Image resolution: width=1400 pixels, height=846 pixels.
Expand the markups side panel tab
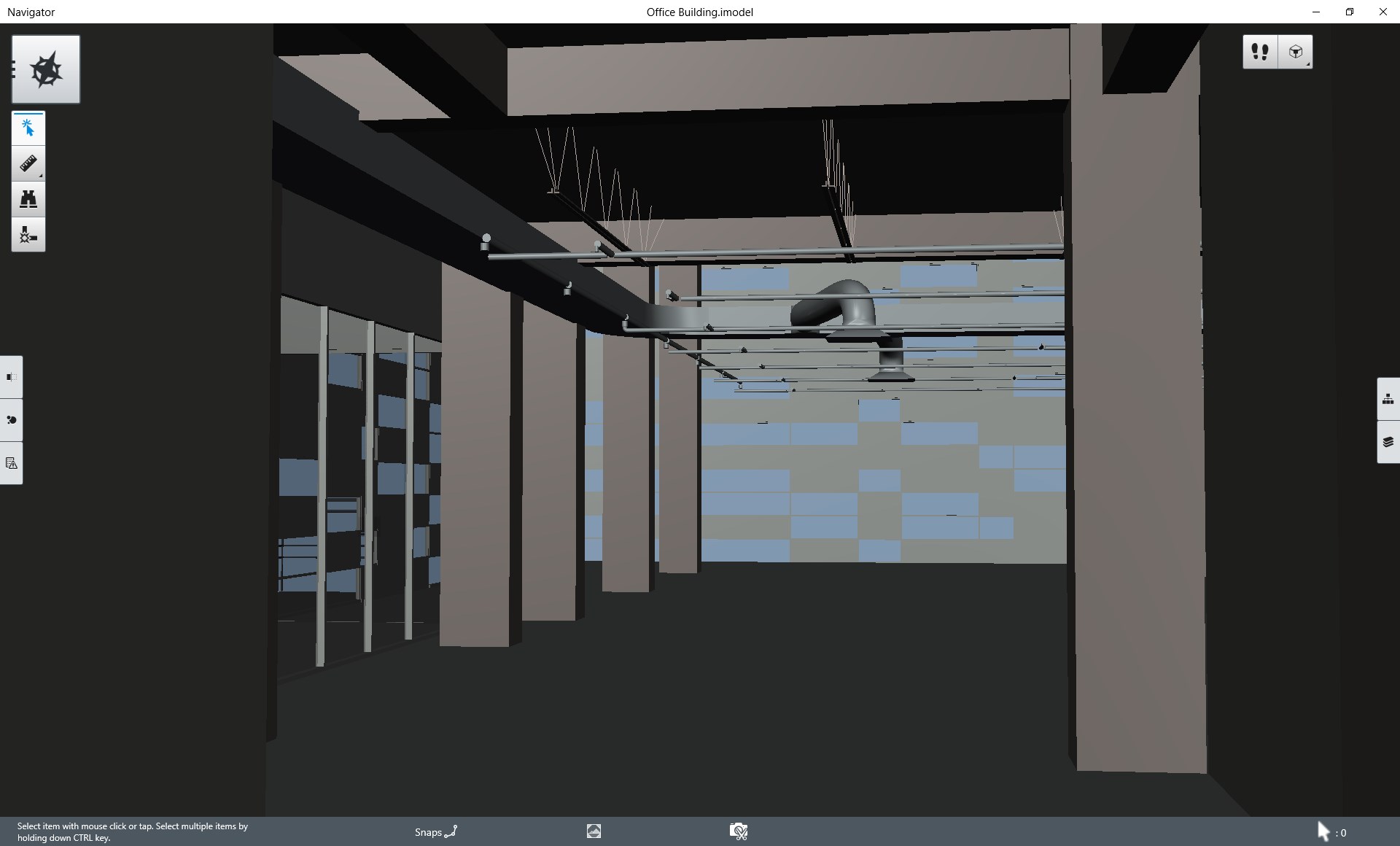pos(11,420)
